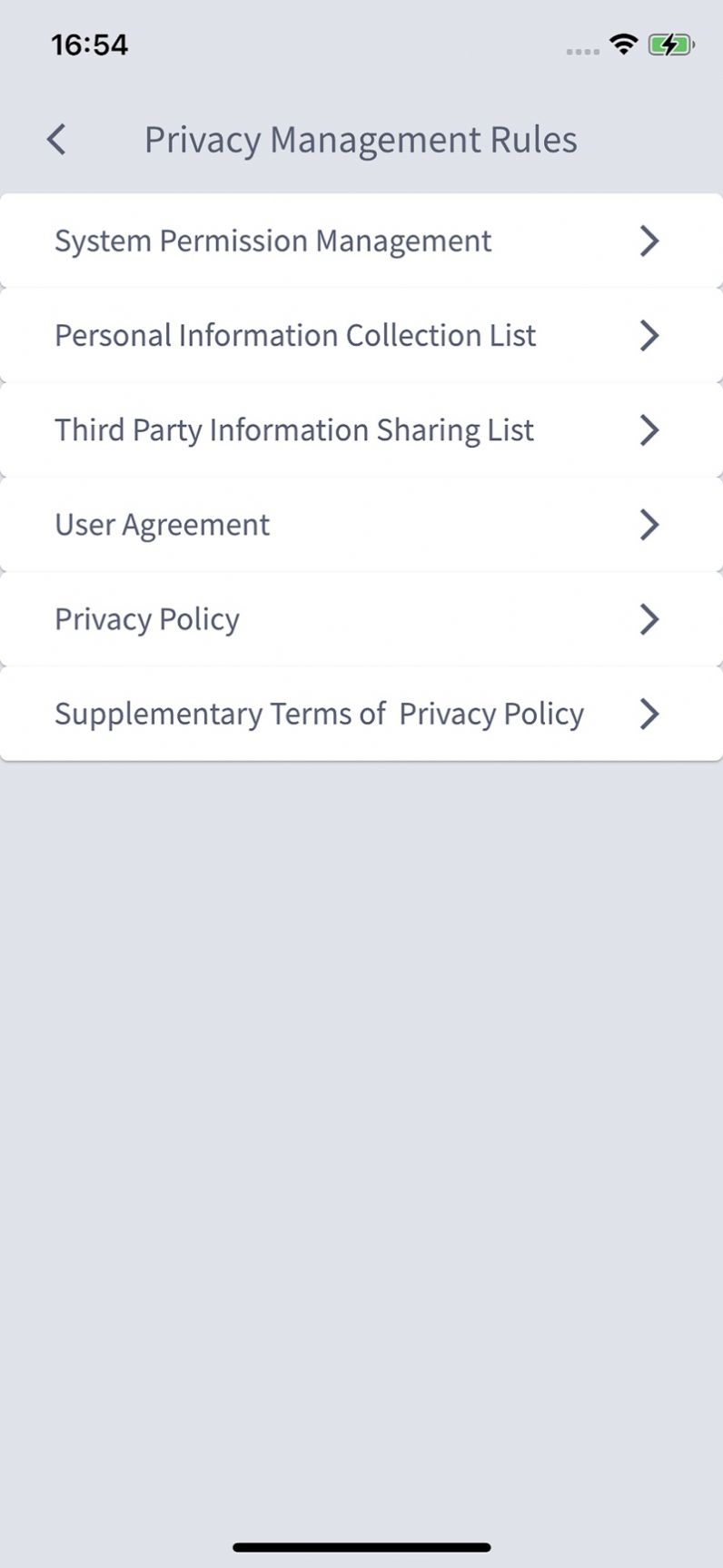View the User Agreement

162,525
